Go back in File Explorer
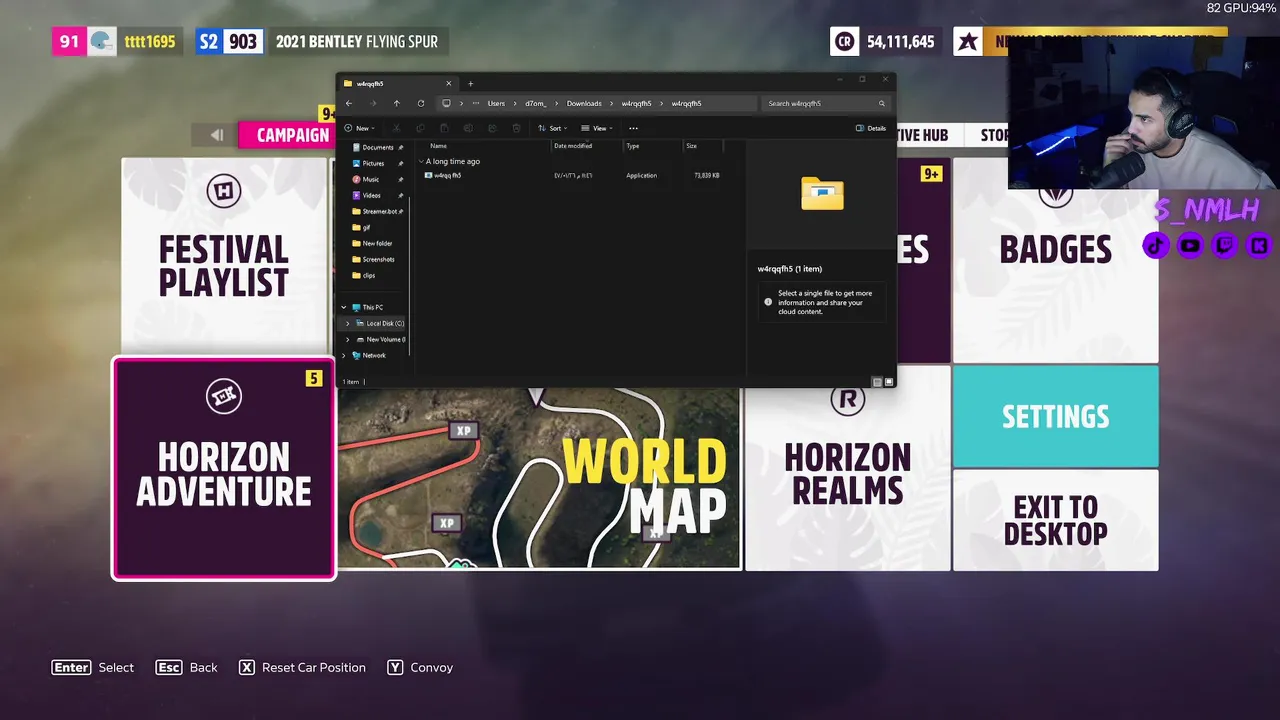 (349, 103)
